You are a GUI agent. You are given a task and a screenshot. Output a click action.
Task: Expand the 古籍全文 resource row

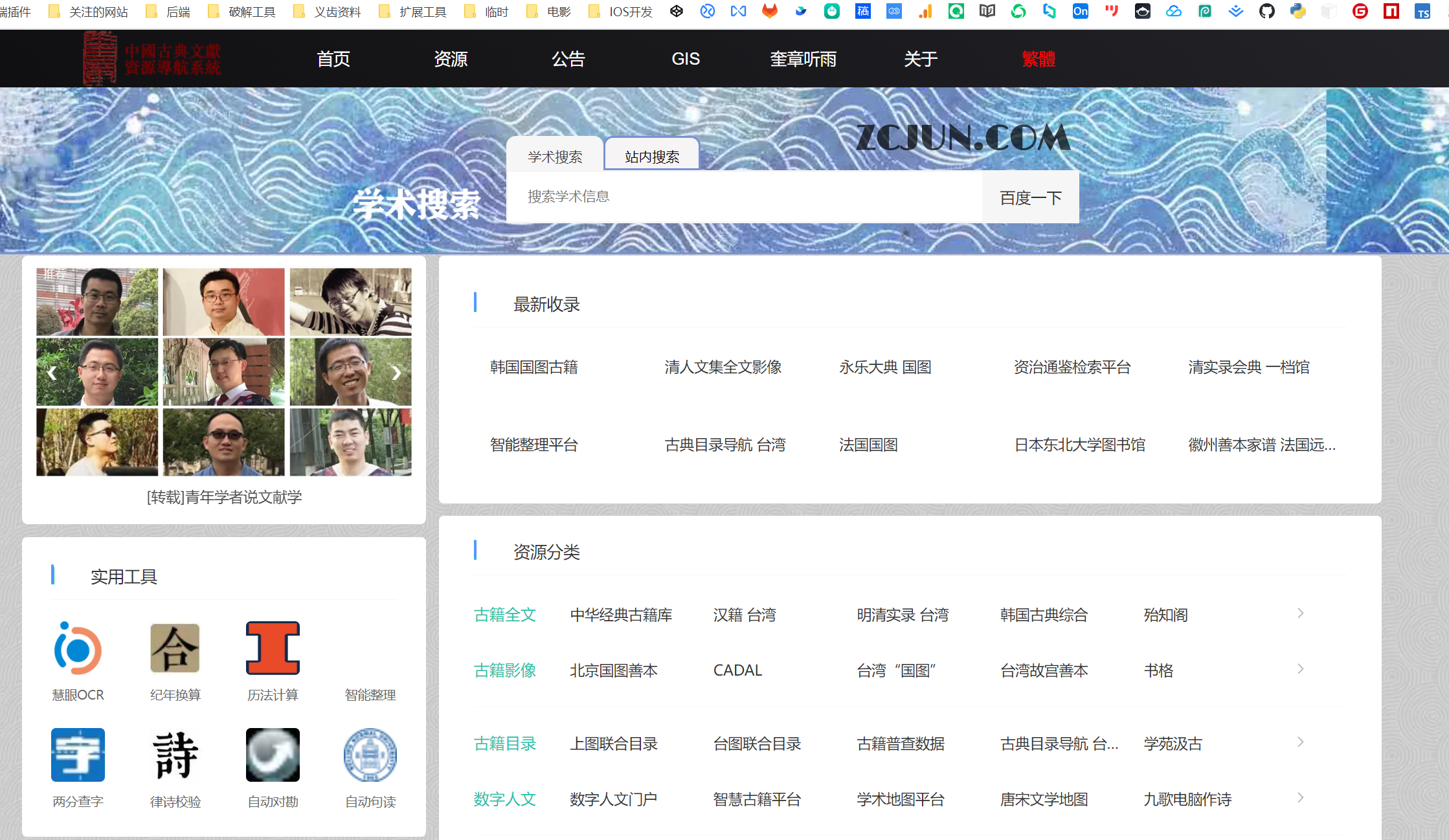(1301, 613)
